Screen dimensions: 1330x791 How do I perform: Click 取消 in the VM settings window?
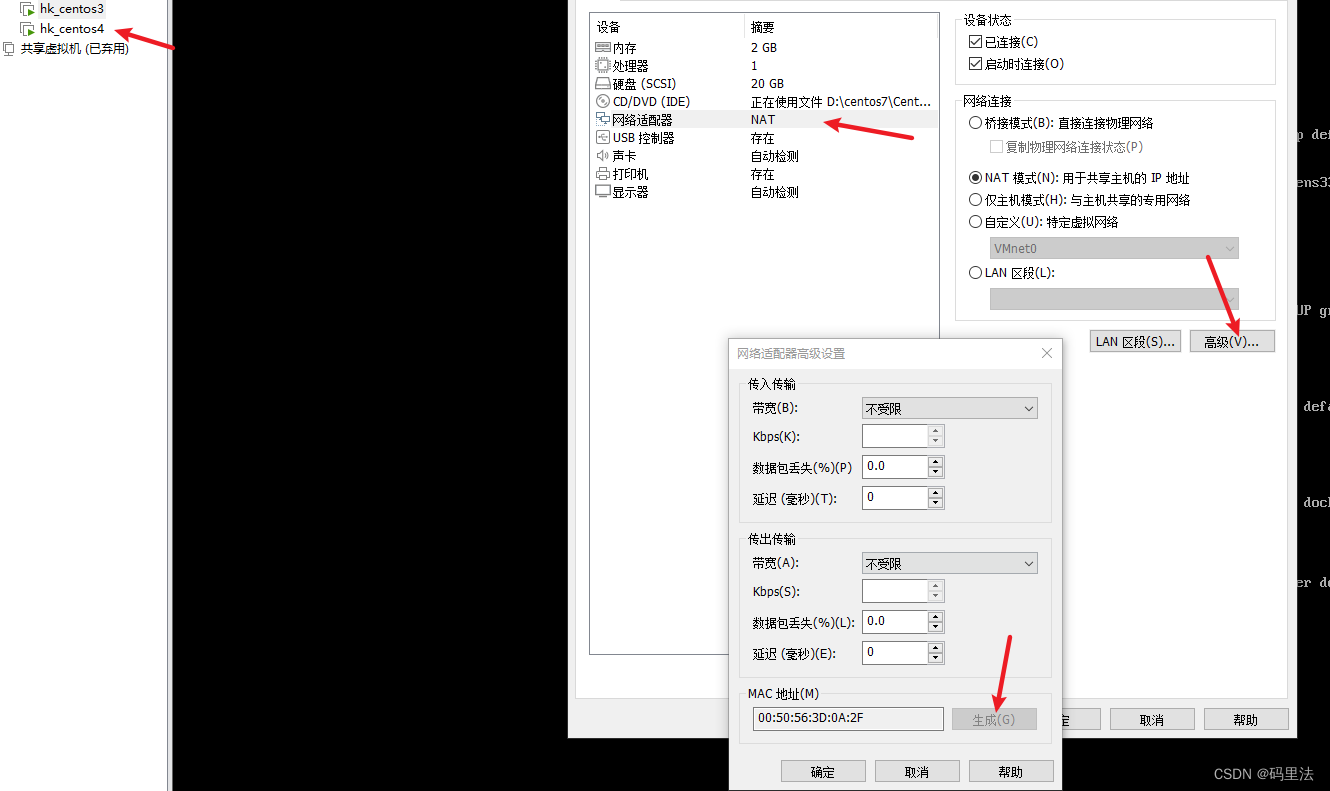tap(1151, 719)
